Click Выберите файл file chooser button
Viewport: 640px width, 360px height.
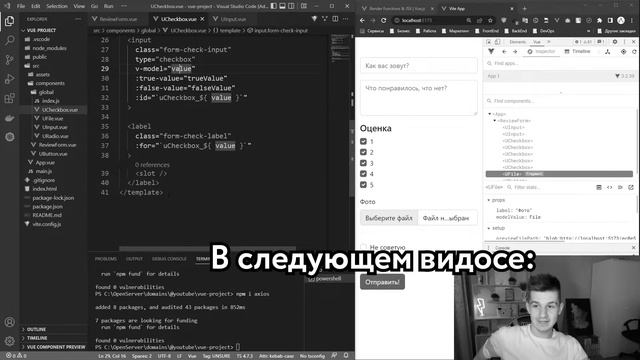pyautogui.click(x=389, y=218)
